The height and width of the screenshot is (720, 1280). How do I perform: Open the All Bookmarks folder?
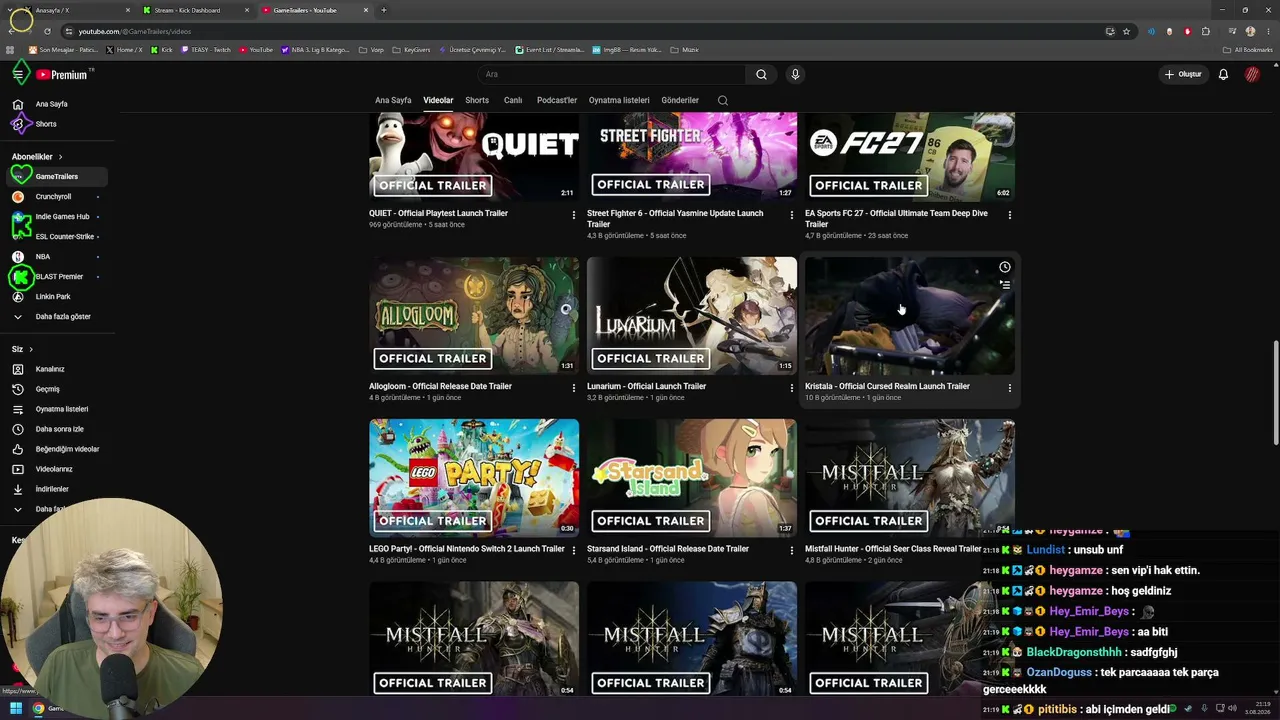tap(1248, 50)
